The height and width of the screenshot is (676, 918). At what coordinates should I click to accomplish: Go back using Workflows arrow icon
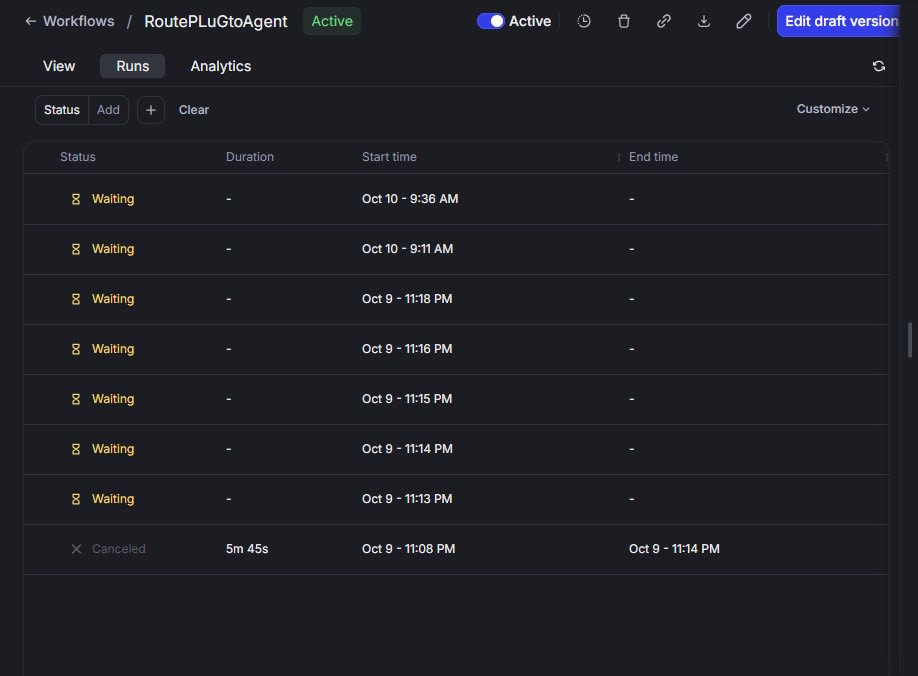coord(31,21)
